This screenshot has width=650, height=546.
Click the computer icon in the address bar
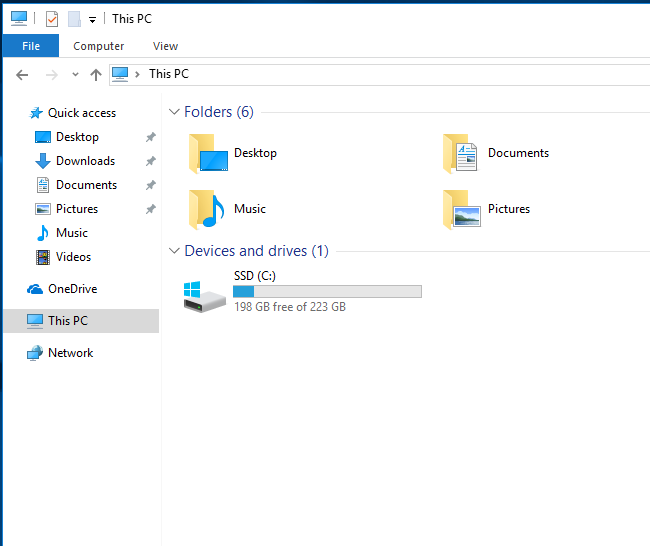pos(120,75)
